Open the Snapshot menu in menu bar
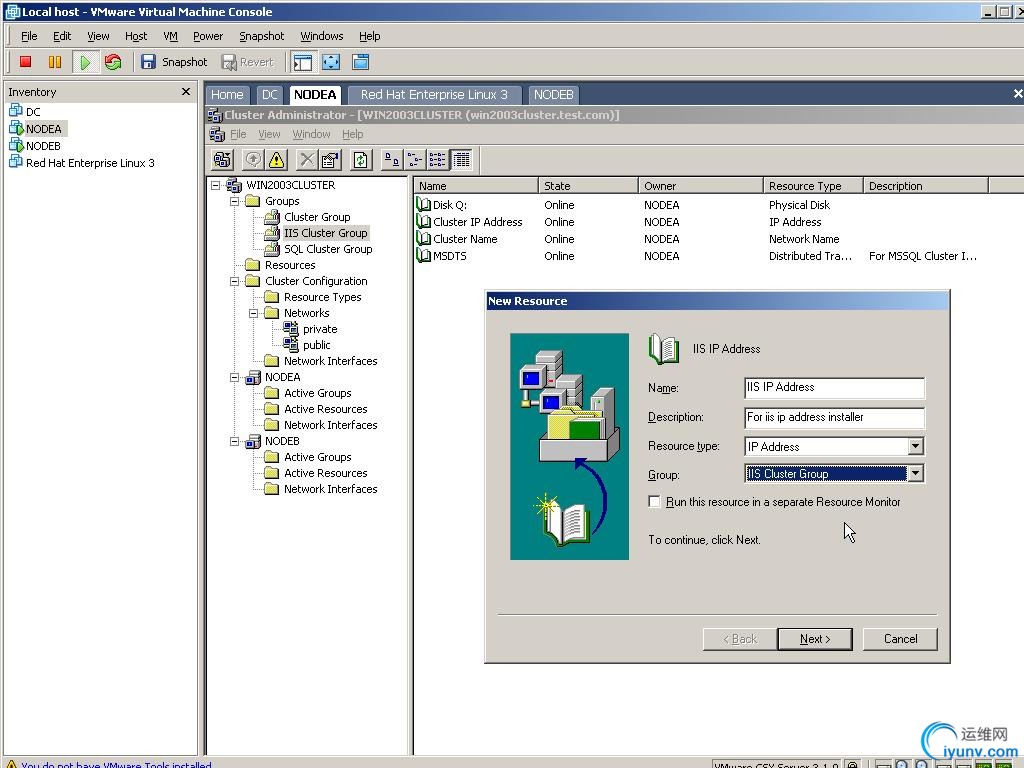 [261, 36]
